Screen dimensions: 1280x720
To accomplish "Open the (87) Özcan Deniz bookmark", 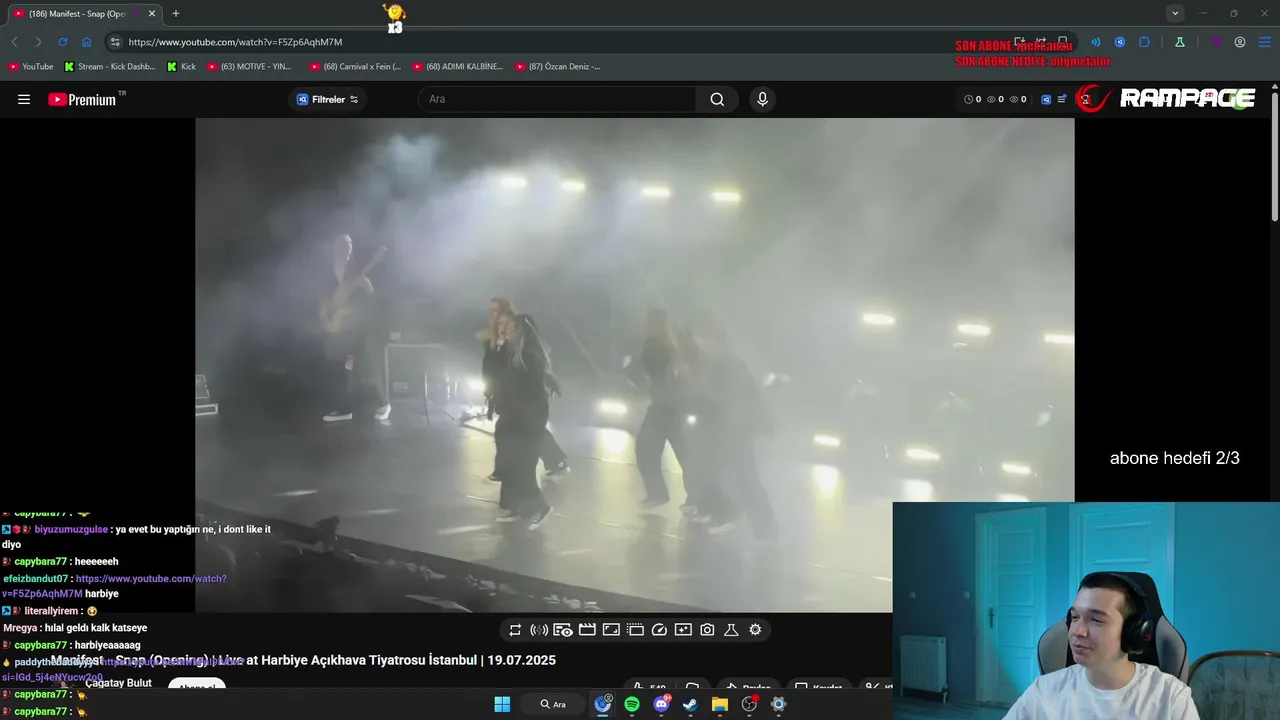I will [558, 67].
